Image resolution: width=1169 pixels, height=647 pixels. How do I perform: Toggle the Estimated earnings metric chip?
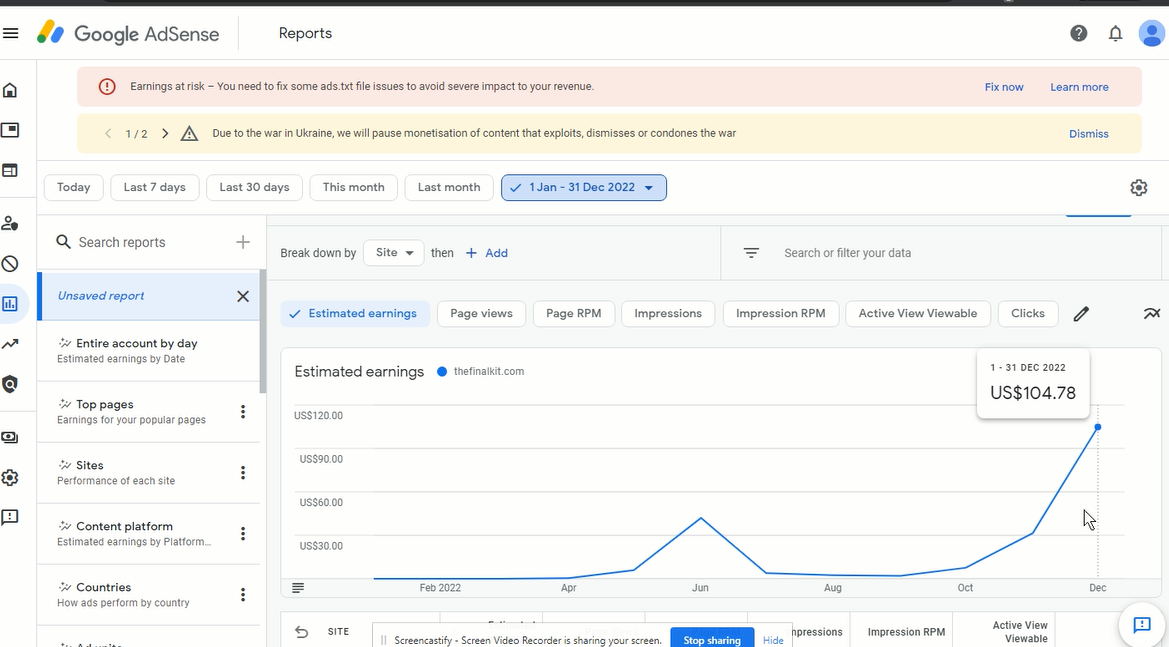[355, 314]
